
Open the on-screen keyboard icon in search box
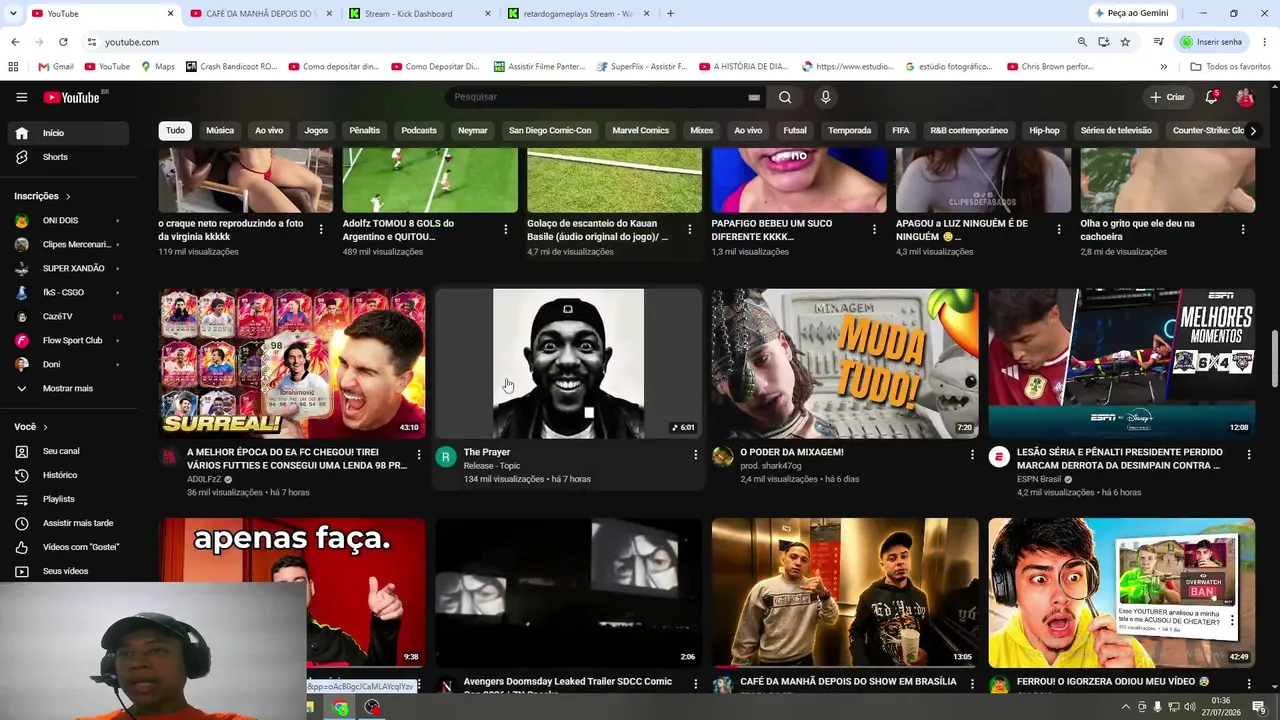click(754, 97)
